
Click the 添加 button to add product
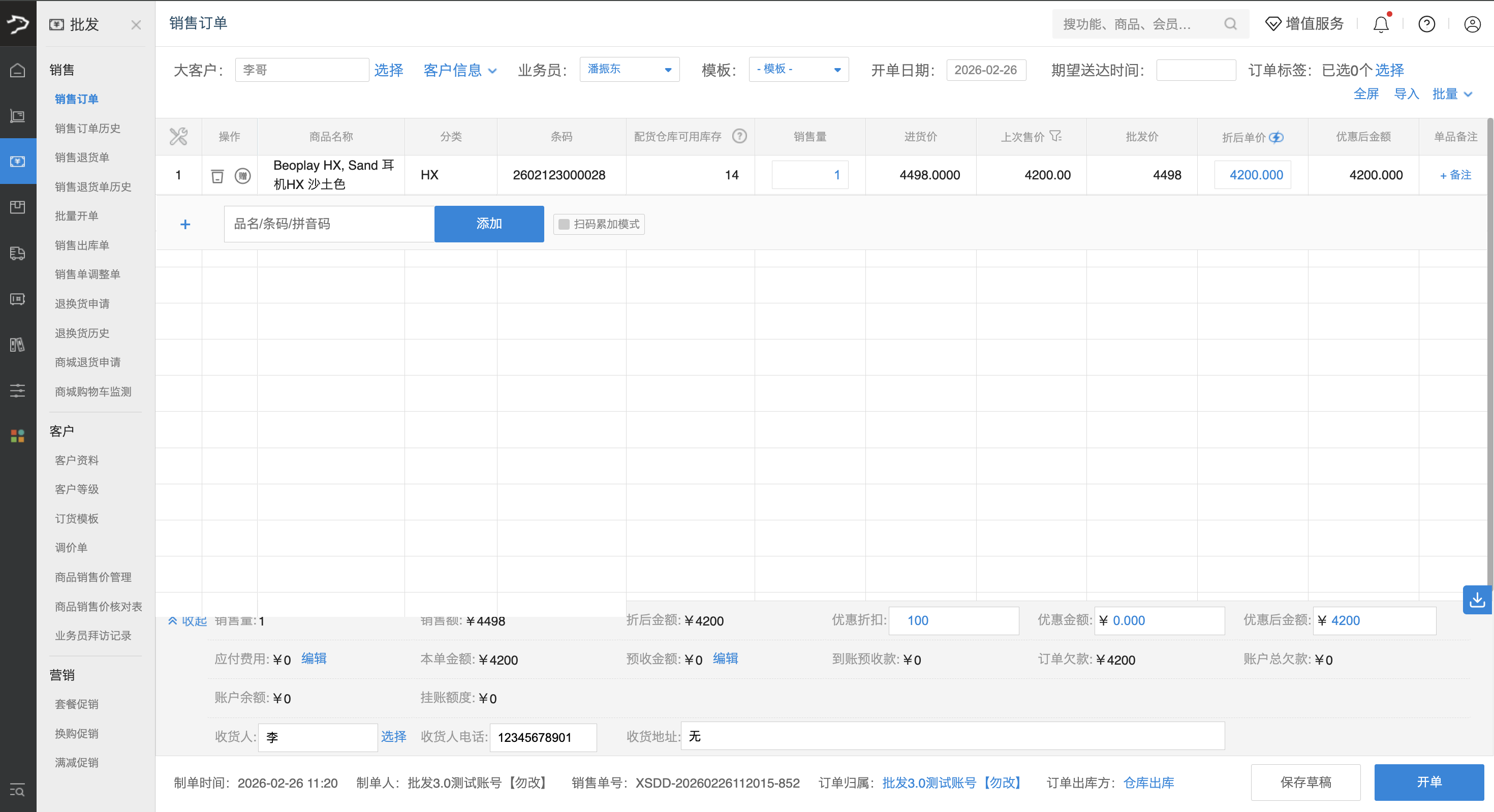click(489, 224)
